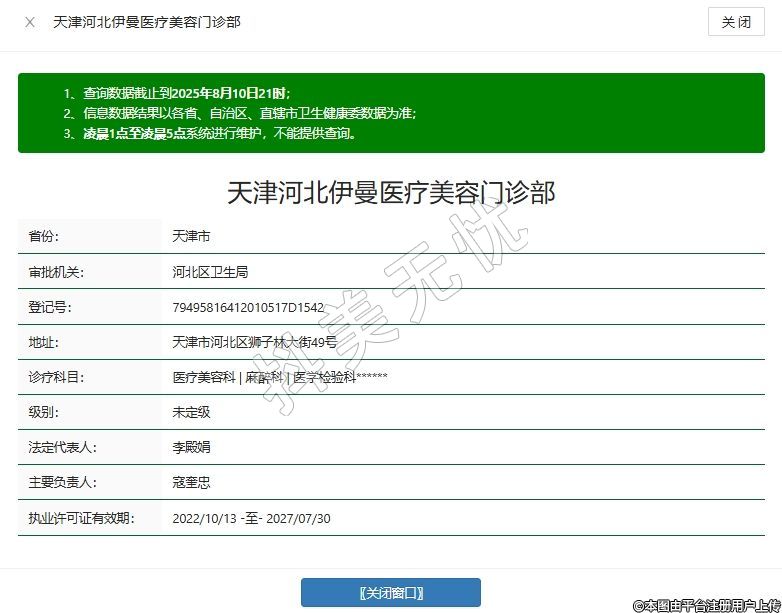Viewport: 782px width, 613px height.
Task: Select the large centered clinic name heading
Action: 391,192
